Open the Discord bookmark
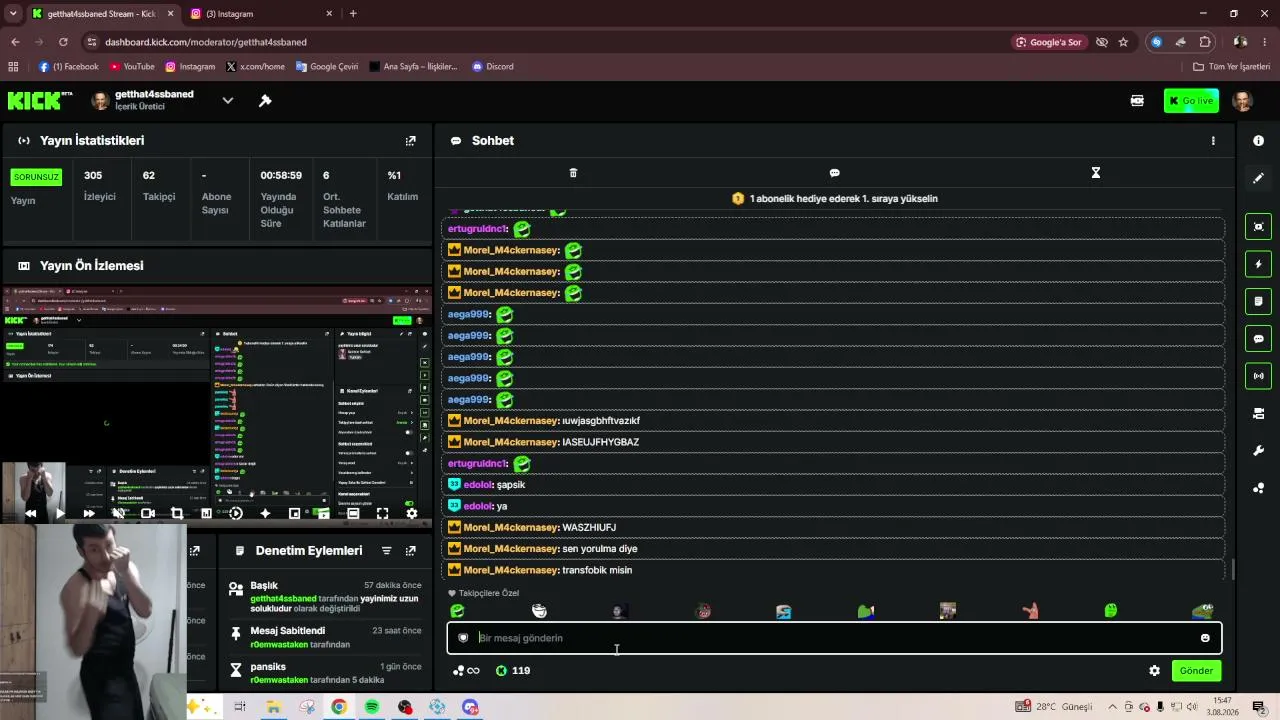1280x720 pixels. pos(493,67)
